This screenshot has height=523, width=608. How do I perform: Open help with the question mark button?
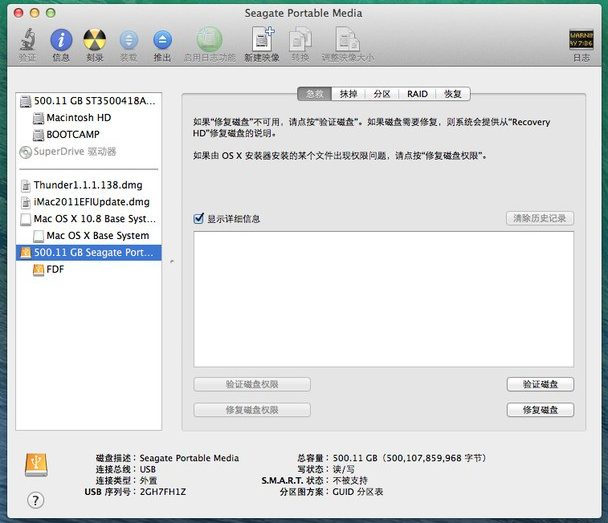click(36, 500)
